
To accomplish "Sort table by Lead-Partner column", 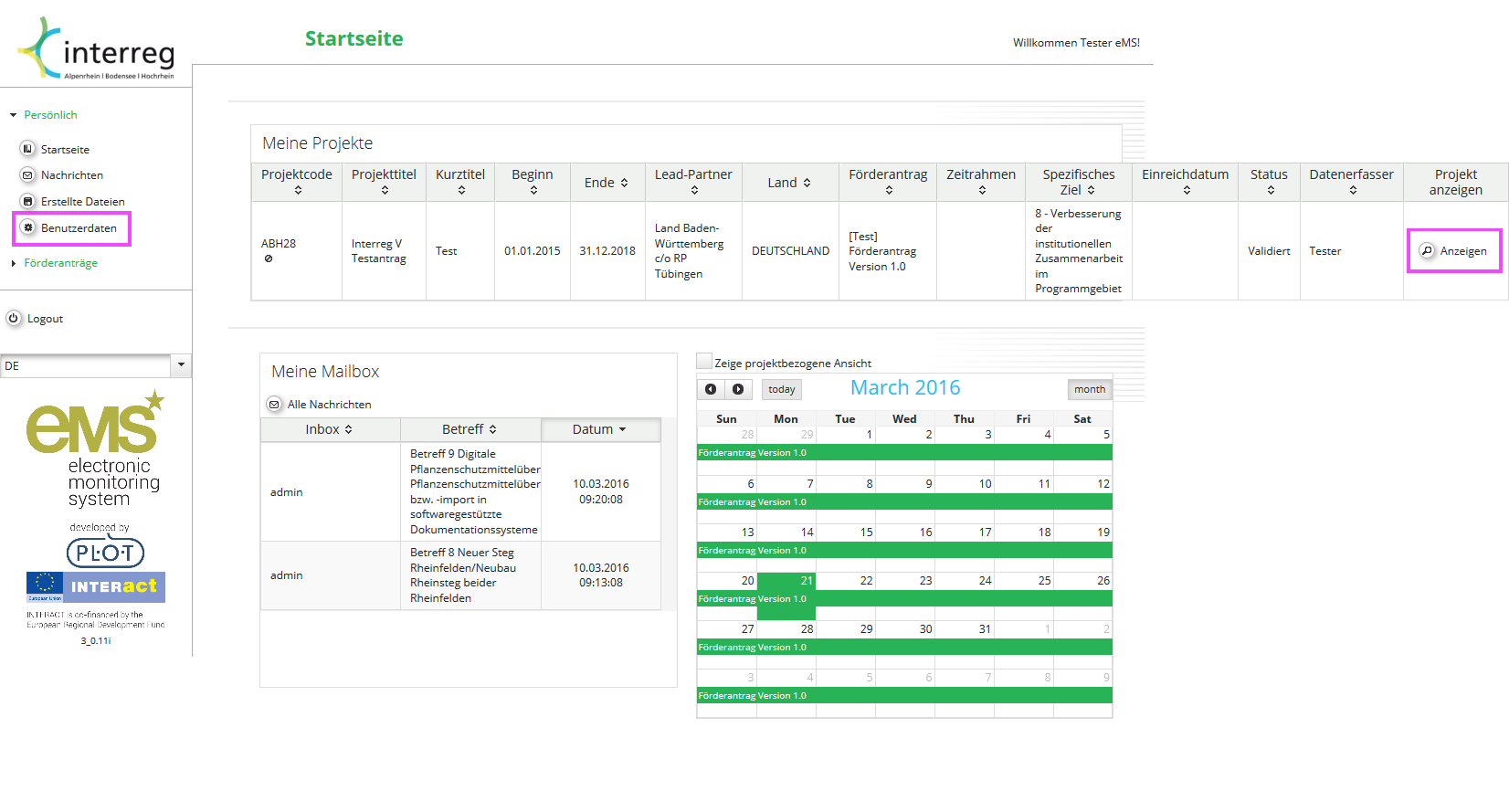I will pos(693,182).
